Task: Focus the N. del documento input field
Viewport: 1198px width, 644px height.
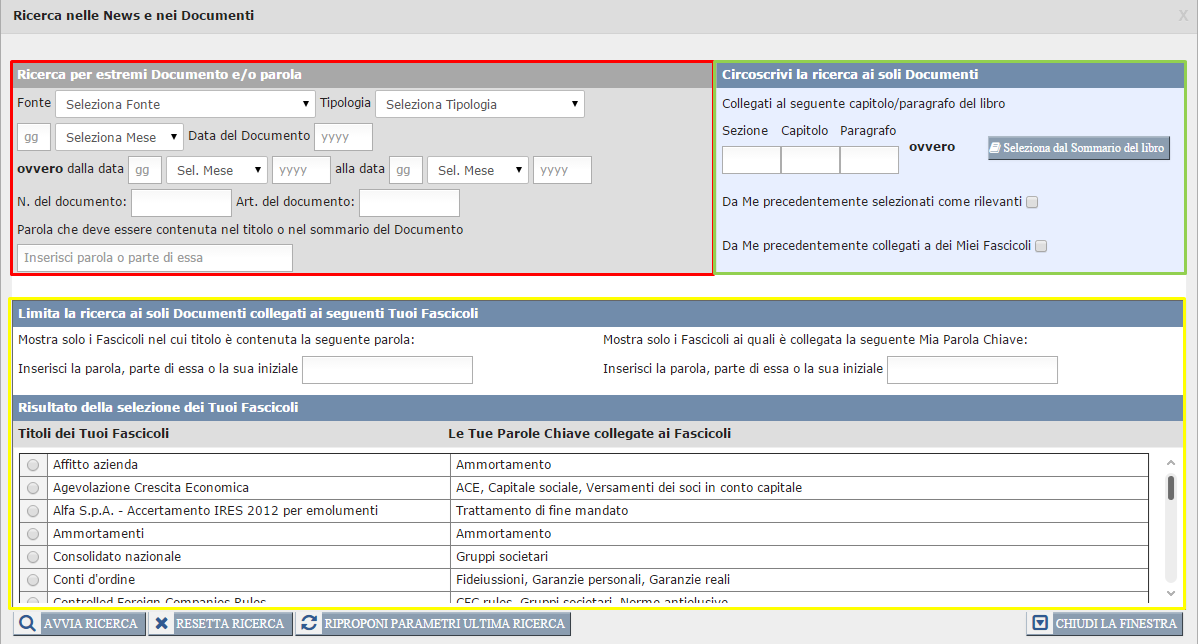Action: [x=181, y=203]
